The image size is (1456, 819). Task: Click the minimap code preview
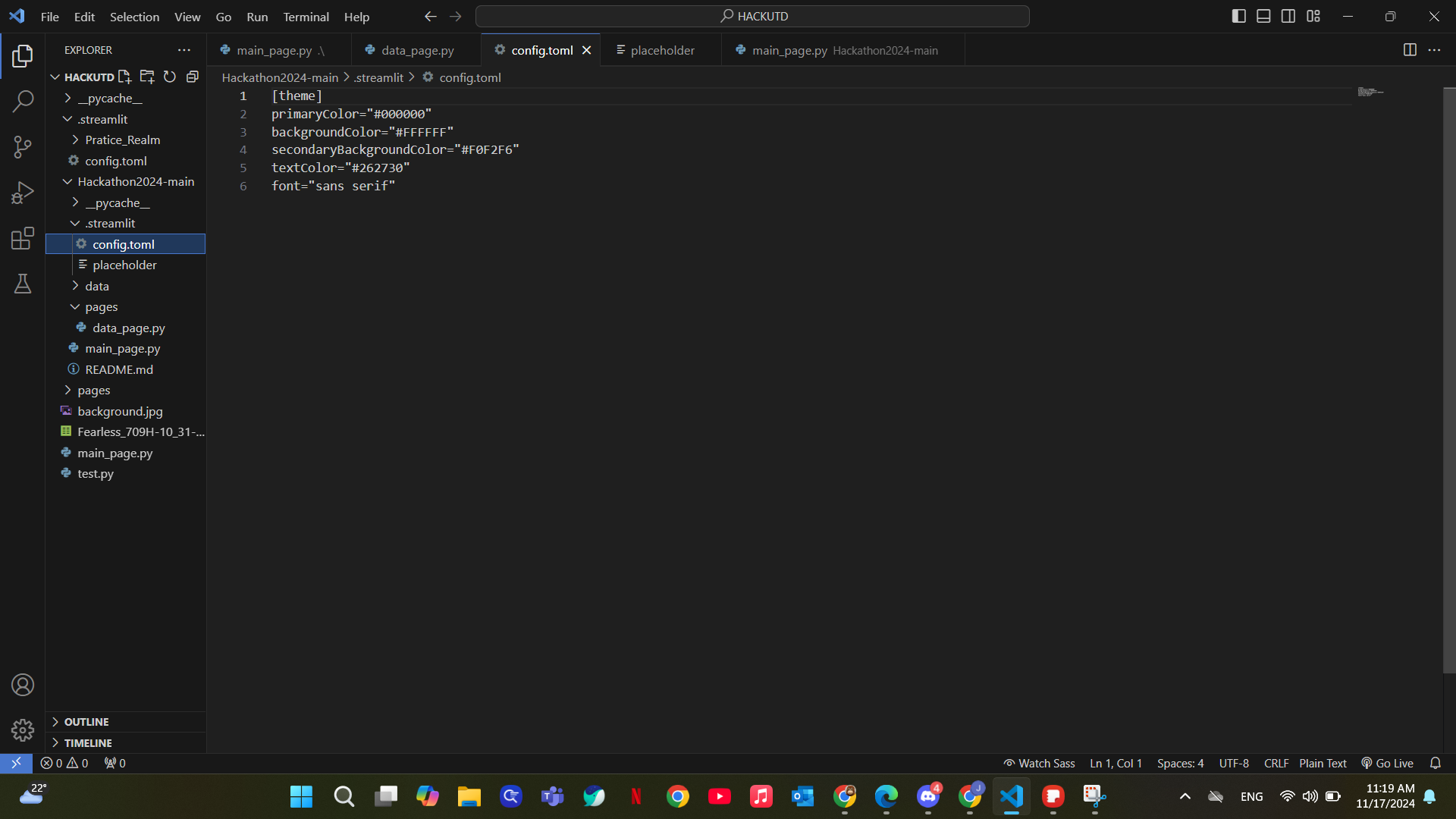pyautogui.click(x=1370, y=93)
